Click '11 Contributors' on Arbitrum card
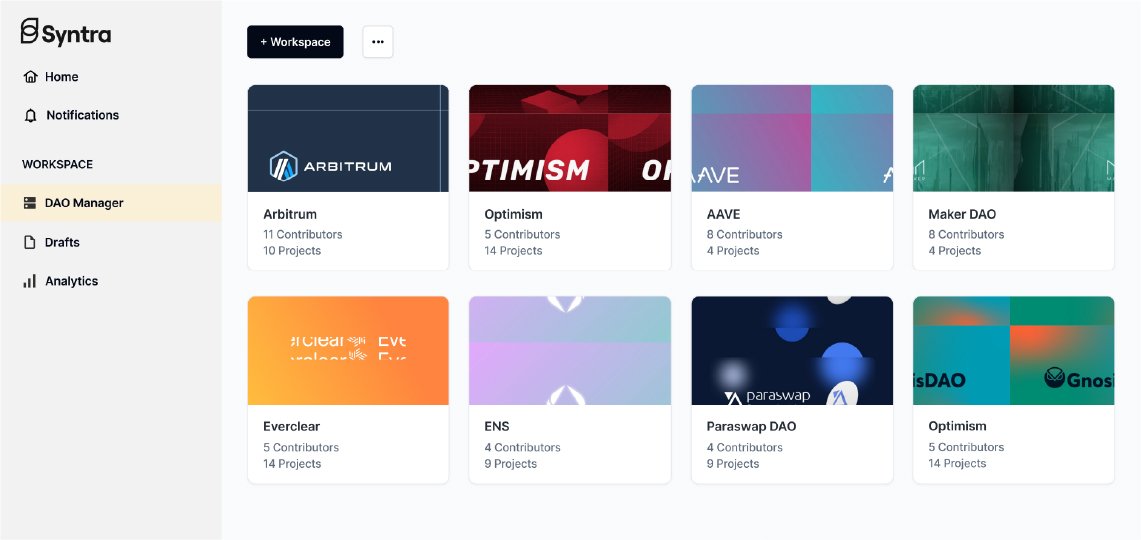This screenshot has height=540, width=1141. [x=303, y=234]
